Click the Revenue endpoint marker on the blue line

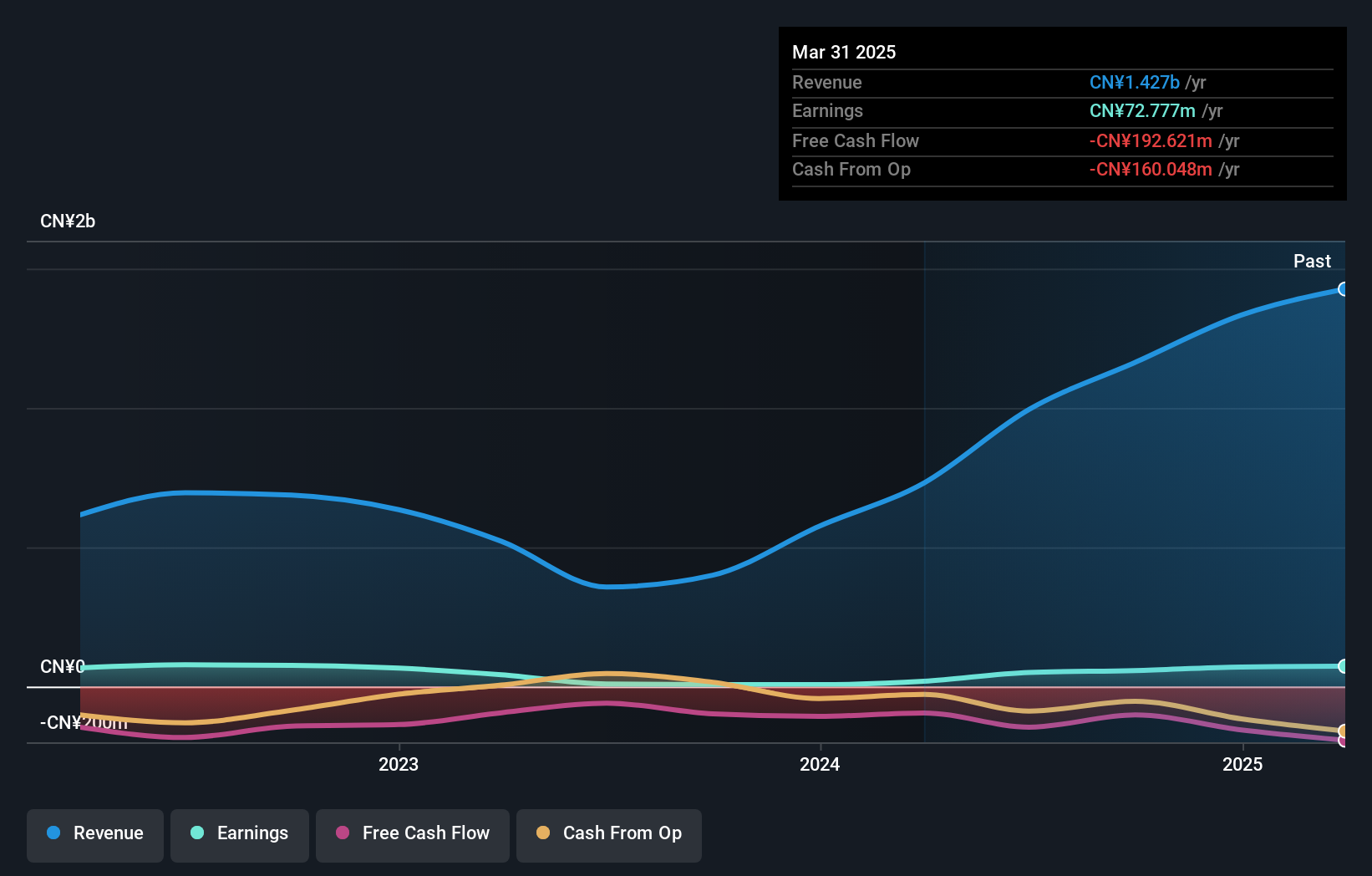(1344, 289)
